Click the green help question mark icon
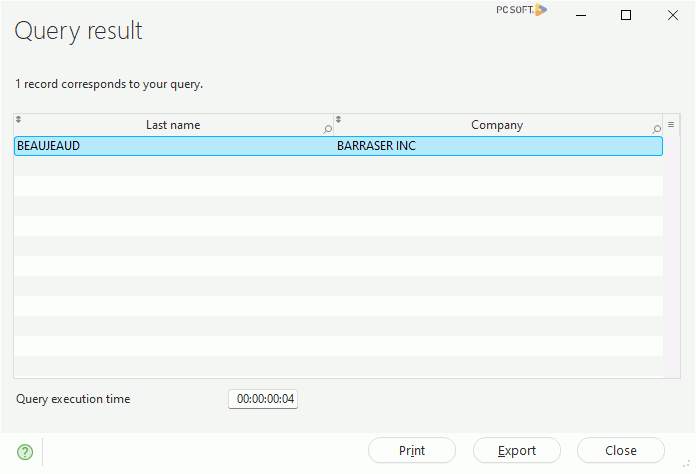This screenshot has width=696, height=474. tap(25, 452)
